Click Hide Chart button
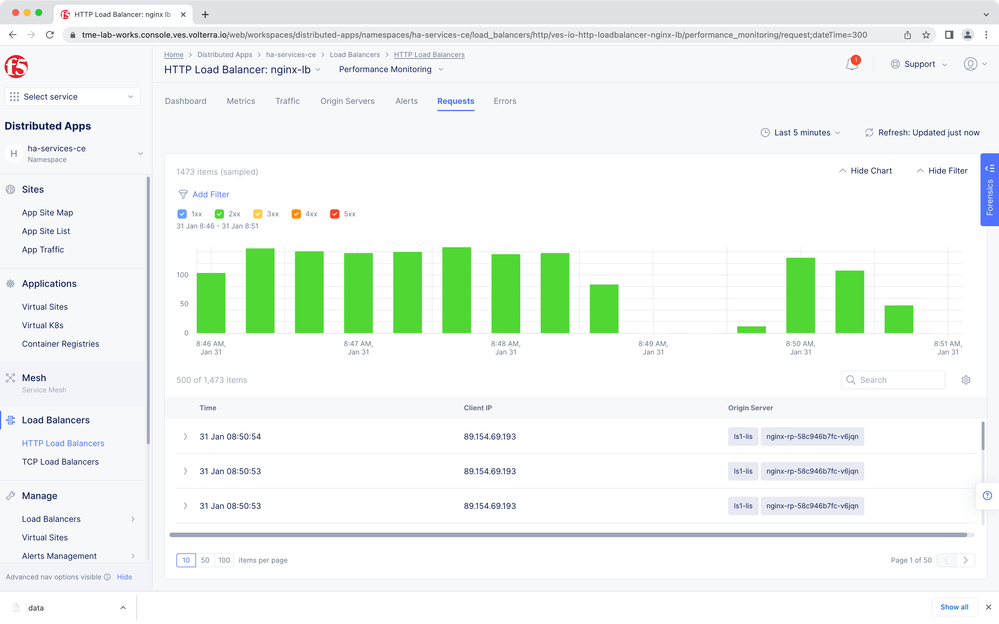This screenshot has width=999, height=624. click(865, 171)
